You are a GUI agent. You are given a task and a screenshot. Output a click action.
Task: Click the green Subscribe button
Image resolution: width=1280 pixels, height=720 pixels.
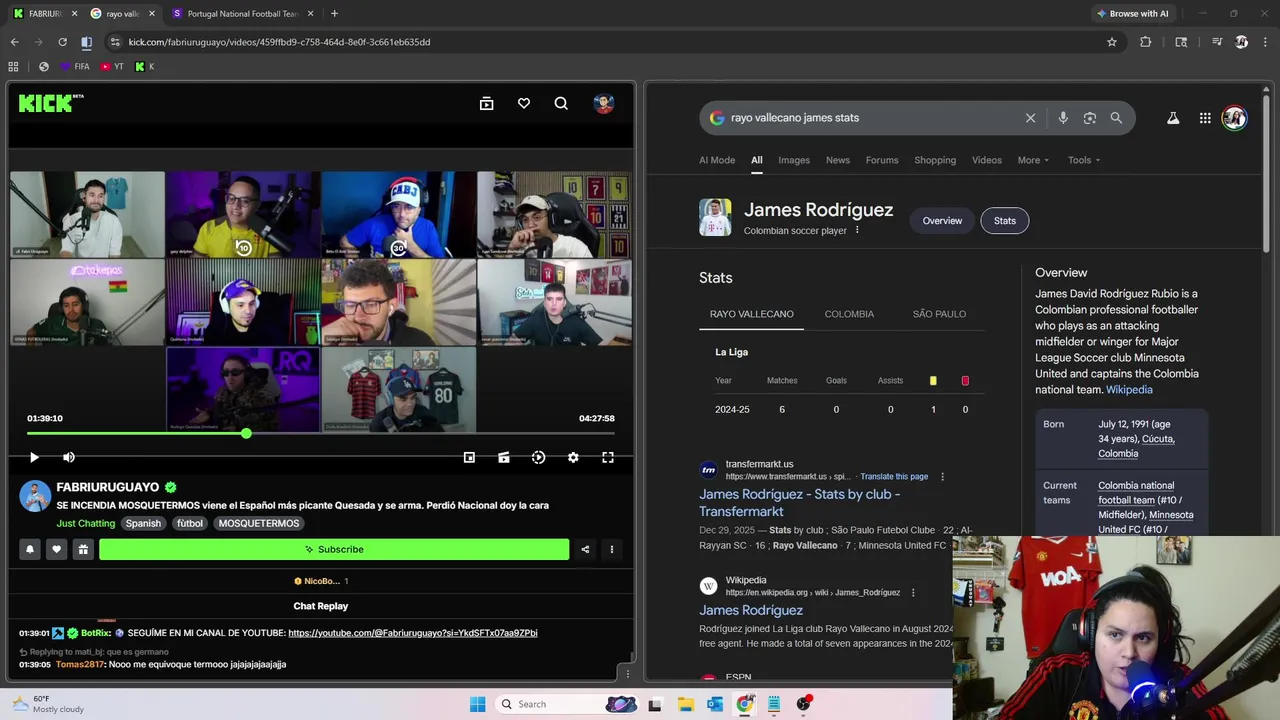(x=334, y=549)
